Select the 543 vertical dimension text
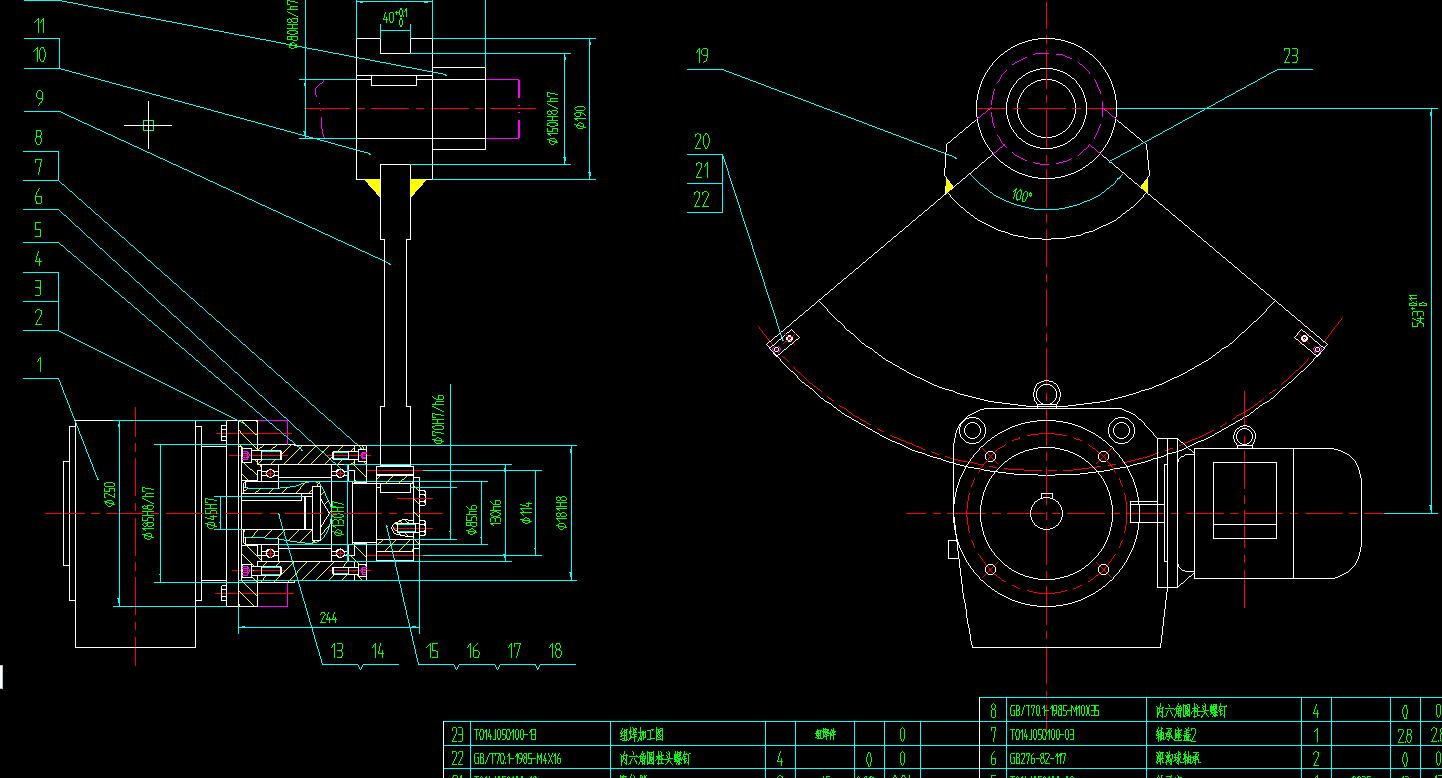1442x778 pixels. (x=1417, y=312)
